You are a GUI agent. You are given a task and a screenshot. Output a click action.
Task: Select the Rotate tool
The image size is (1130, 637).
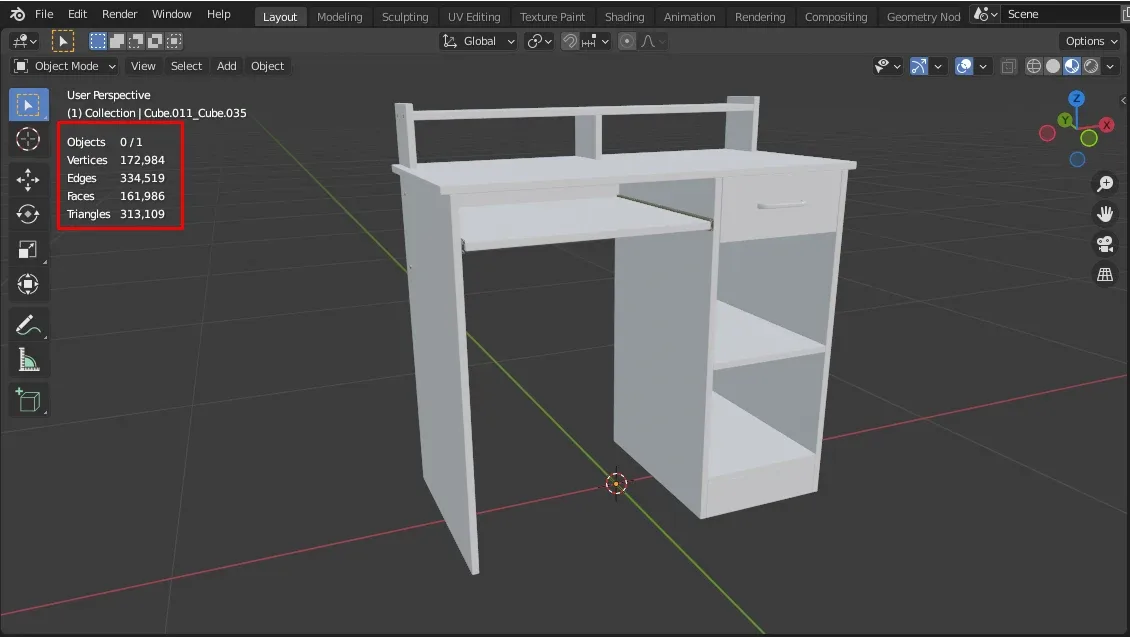tap(28, 213)
